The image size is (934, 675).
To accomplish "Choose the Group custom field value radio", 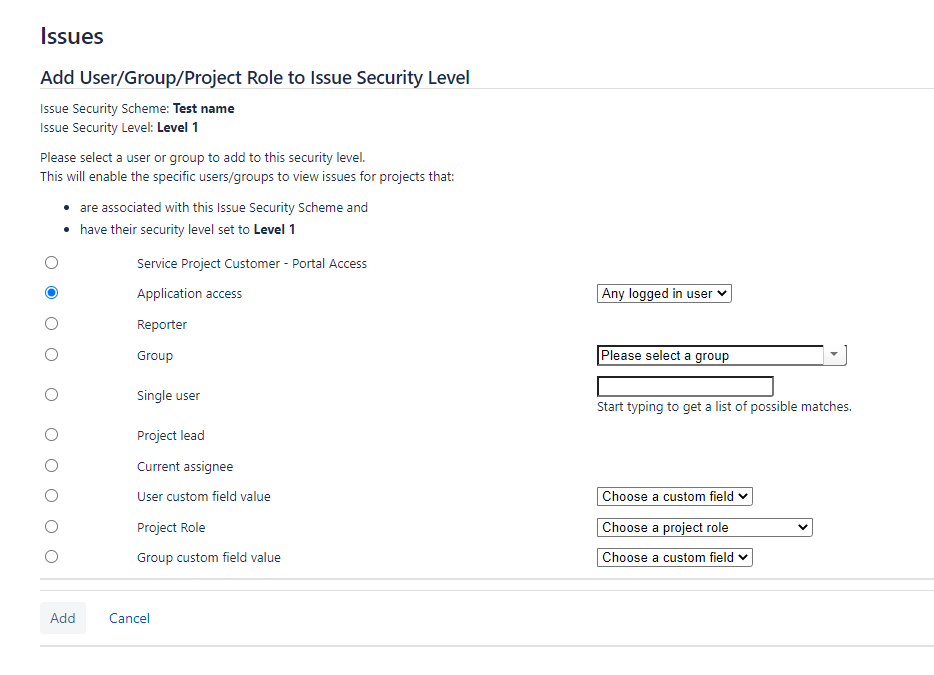I will point(52,557).
